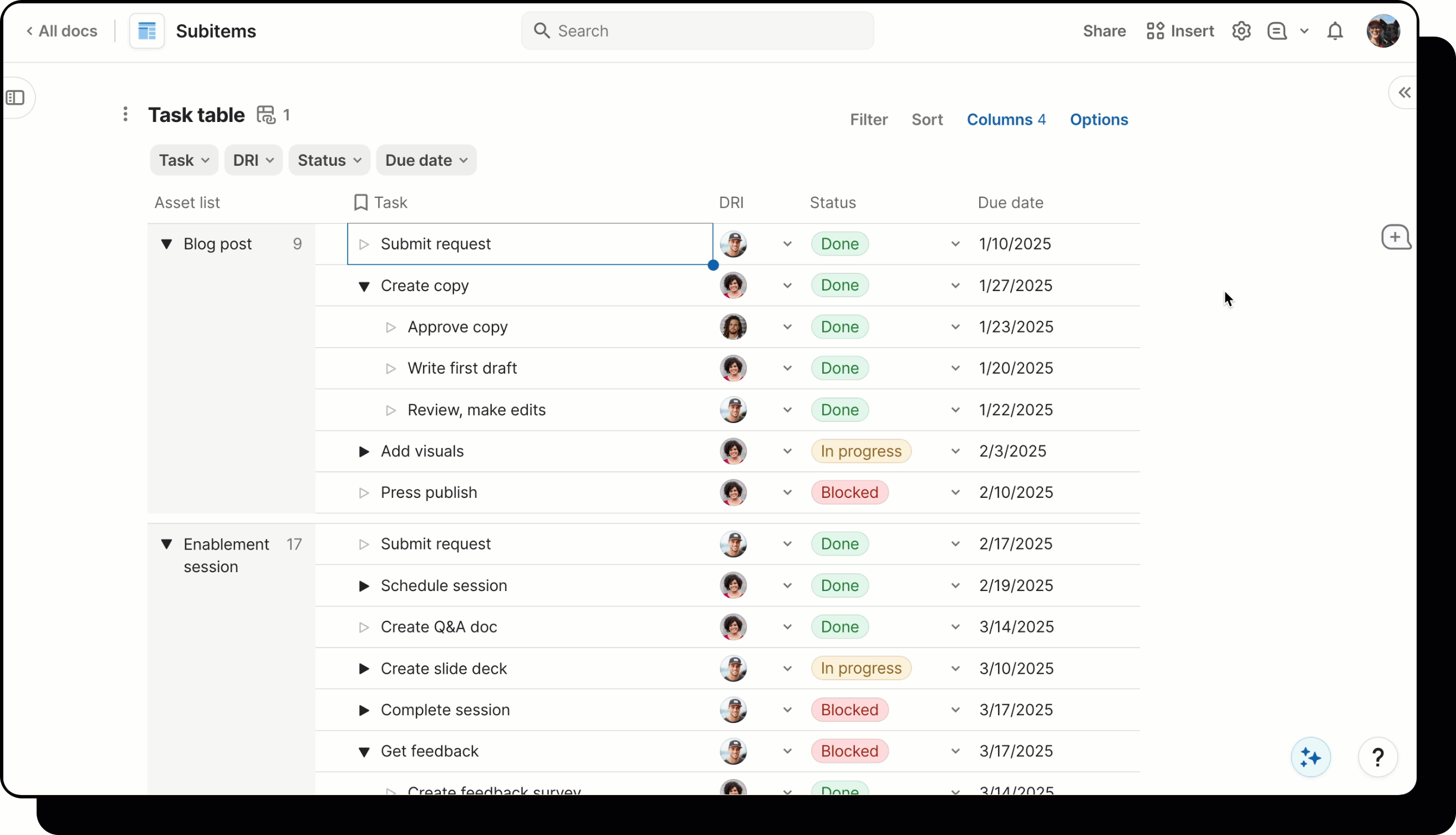
Task: Open the Status dropdown for Press publish
Action: tap(954, 492)
